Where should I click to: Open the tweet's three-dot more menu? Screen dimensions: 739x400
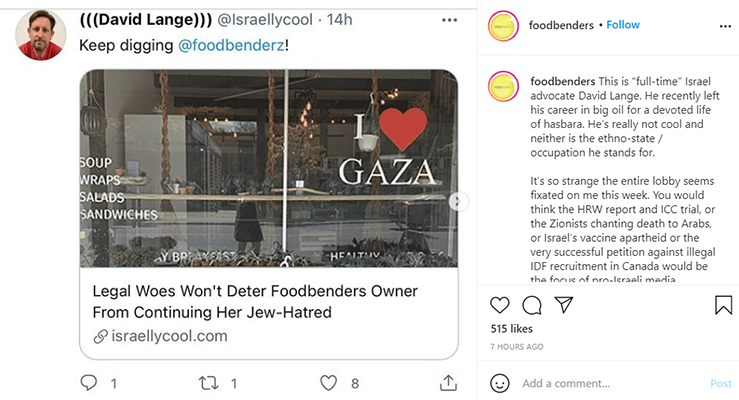point(450,20)
